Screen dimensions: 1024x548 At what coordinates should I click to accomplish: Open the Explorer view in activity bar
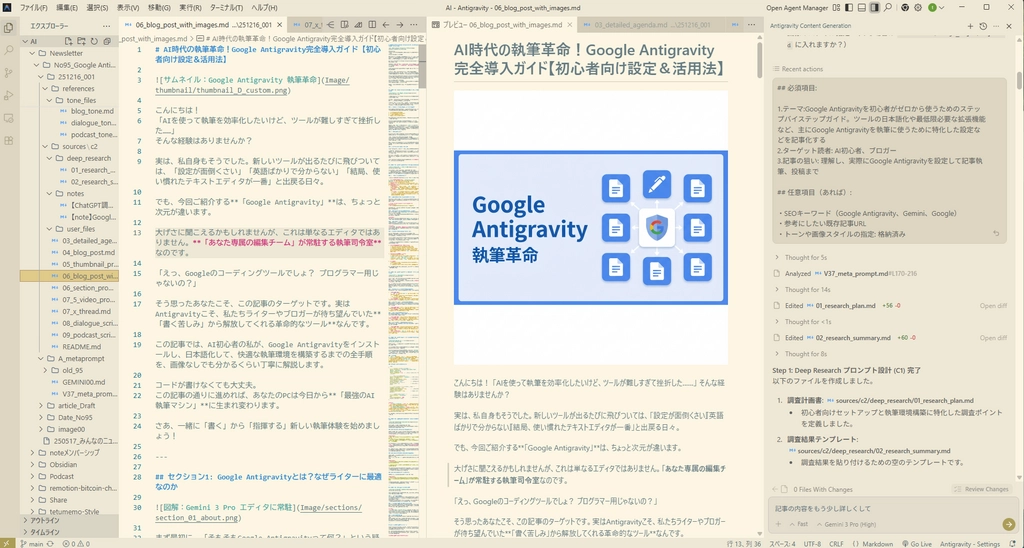pyautogui.click(x=8, y=28)
